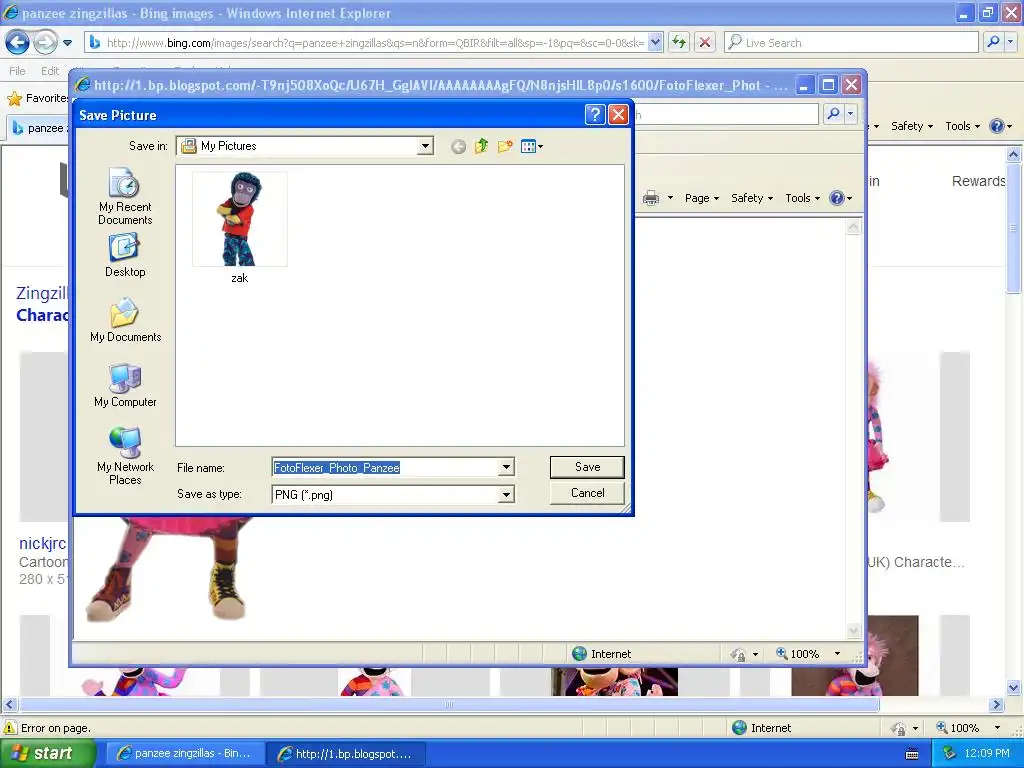Click Print icon in popup IE window
This screenshot has height=768, width=1024.
[651, 198]
